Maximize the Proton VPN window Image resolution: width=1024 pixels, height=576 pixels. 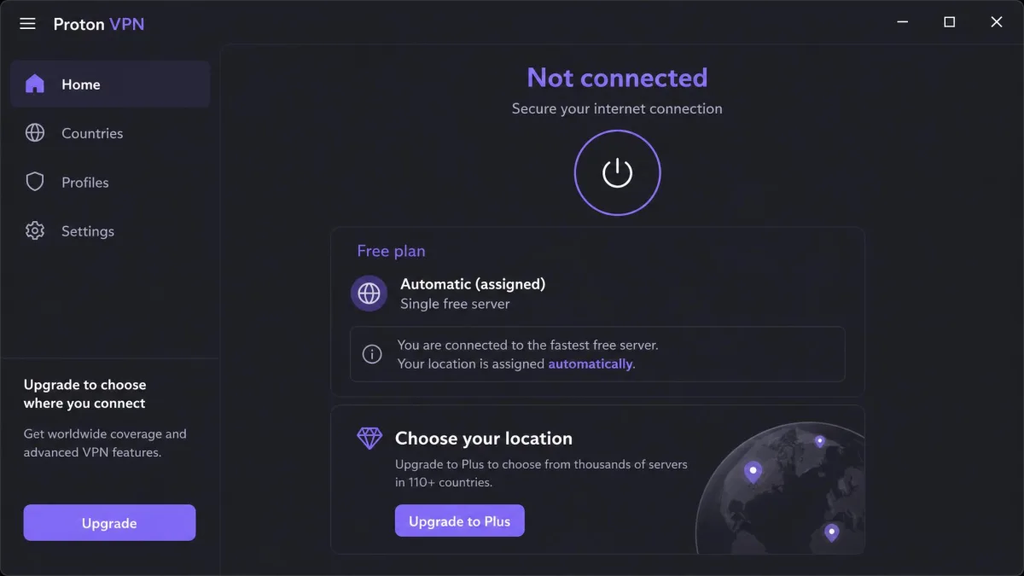(x=950, y=22)
